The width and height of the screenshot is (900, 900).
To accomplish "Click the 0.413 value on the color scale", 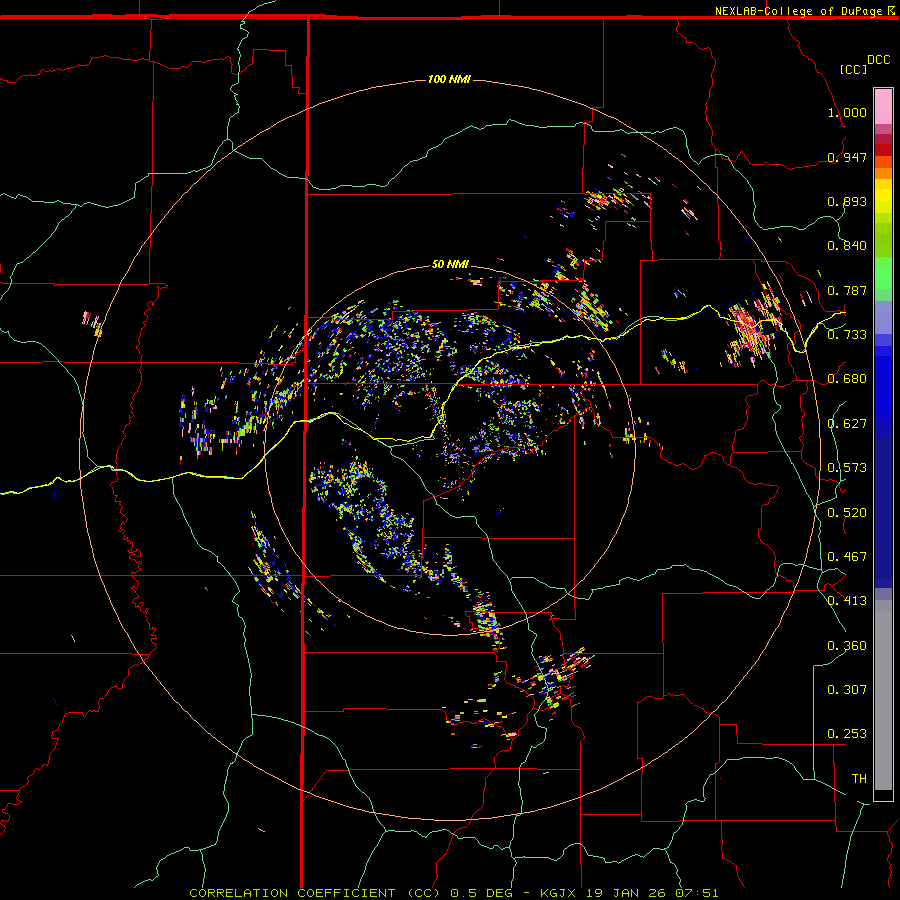I will [x=847, y=601].
